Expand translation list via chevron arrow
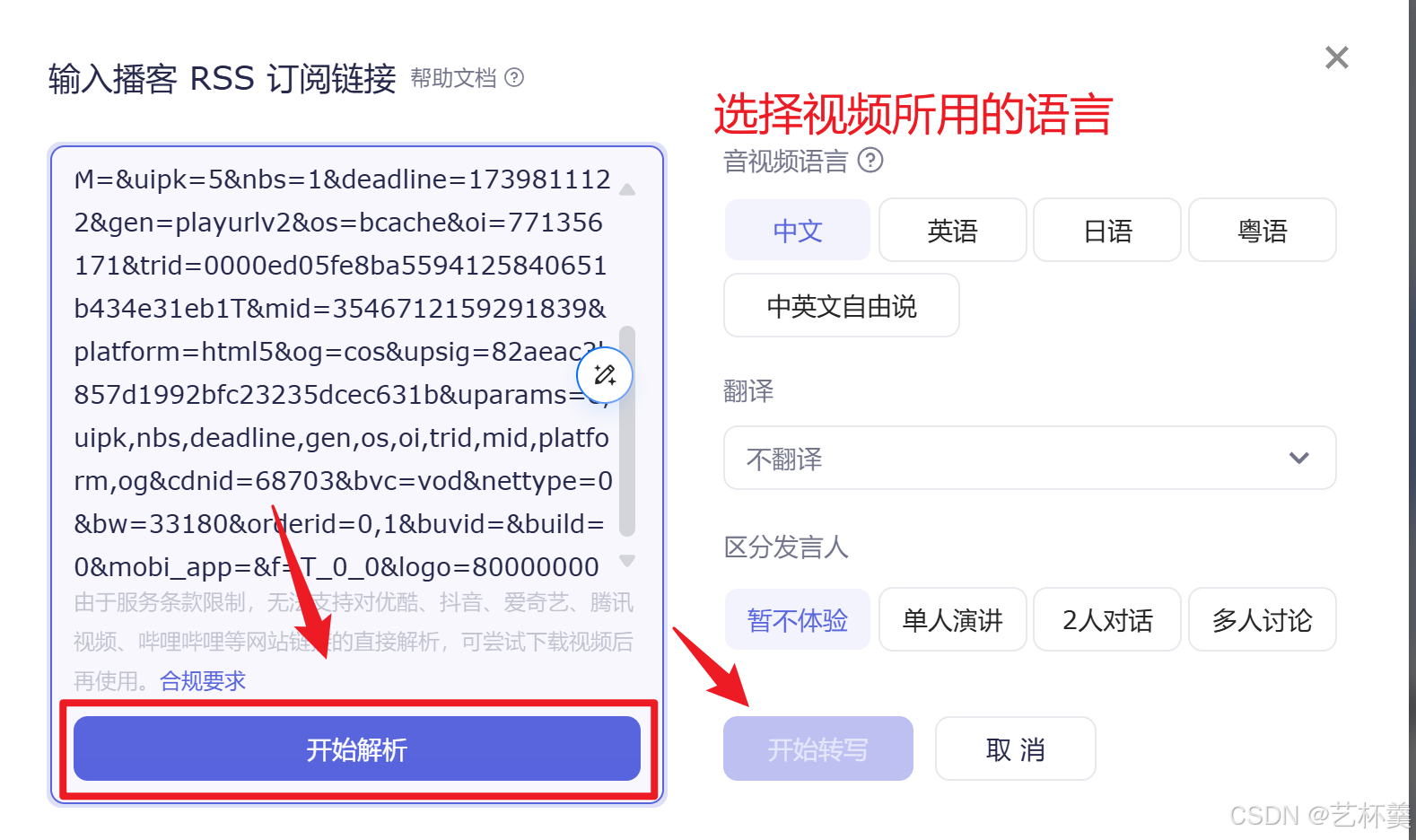The height and width of the screenshot is (840, 1416). [1299, 458]
